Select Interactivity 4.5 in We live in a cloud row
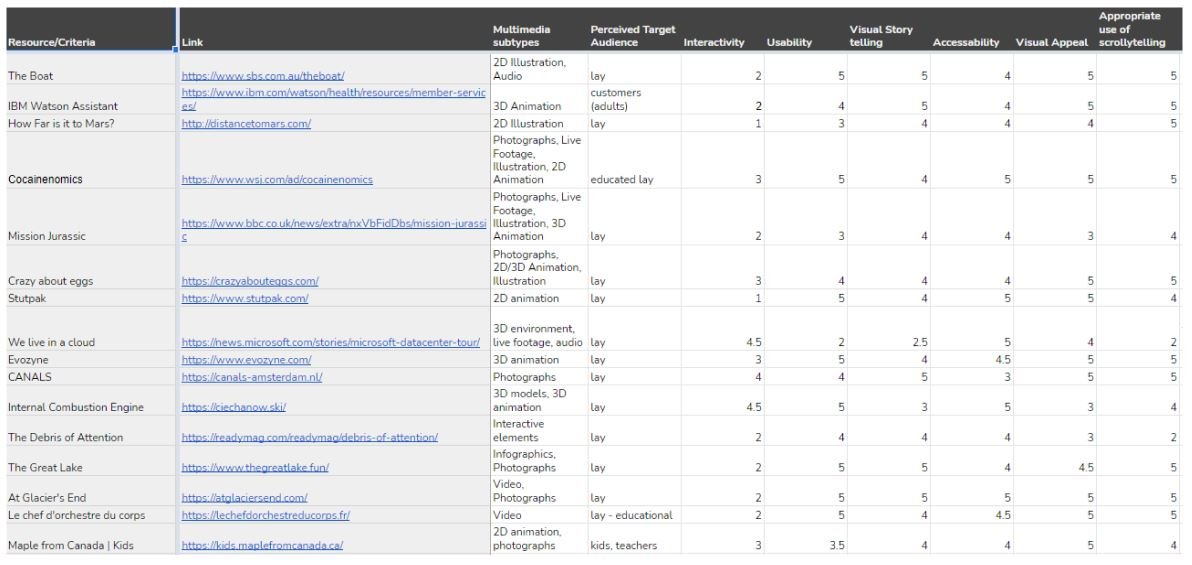Screen dimensions: 1192x565 click(722, 329)
